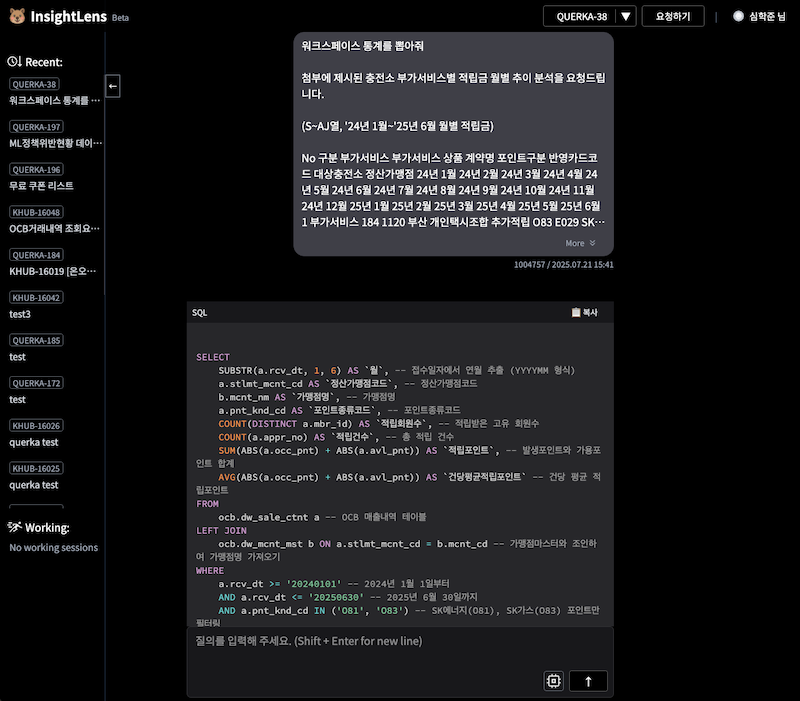Viewport: 800px width, 701px height.
Task: Click the InsightLens bear logo
Action: (x=15, y=16)
